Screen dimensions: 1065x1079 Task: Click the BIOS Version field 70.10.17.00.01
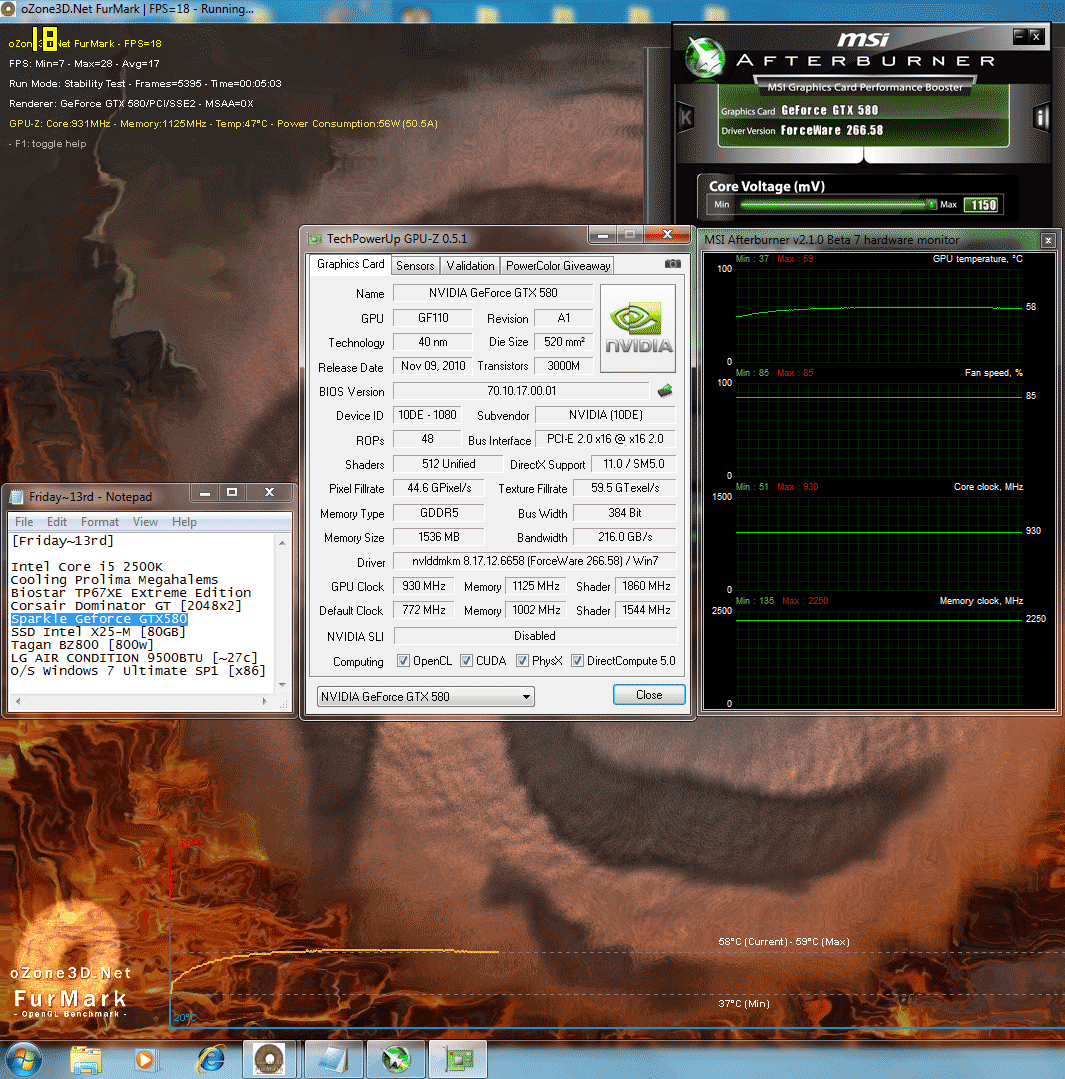click(521, 391)
